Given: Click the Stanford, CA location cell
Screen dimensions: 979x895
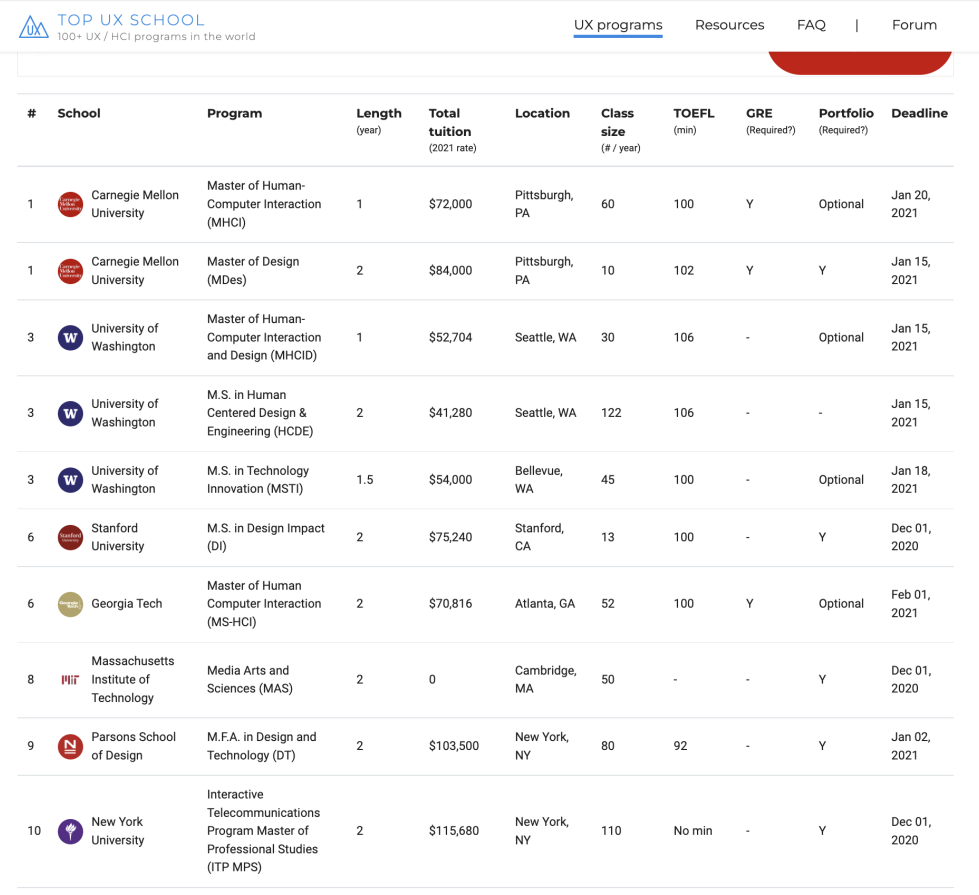Looking at the screenshot, I should pos(539,537).
